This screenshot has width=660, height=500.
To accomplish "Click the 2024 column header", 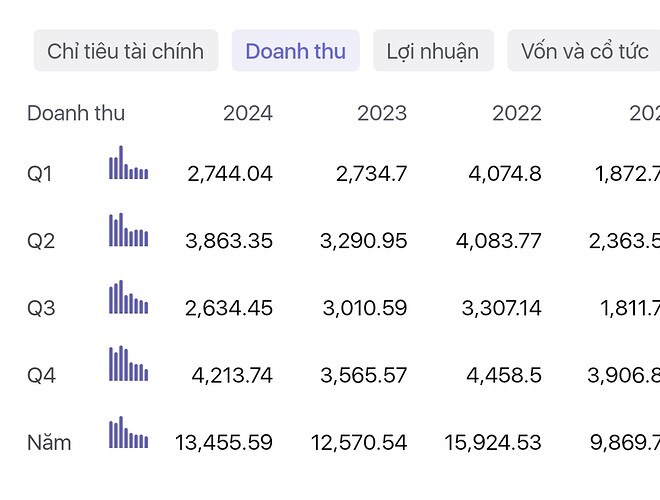I will tap(247, 113).
